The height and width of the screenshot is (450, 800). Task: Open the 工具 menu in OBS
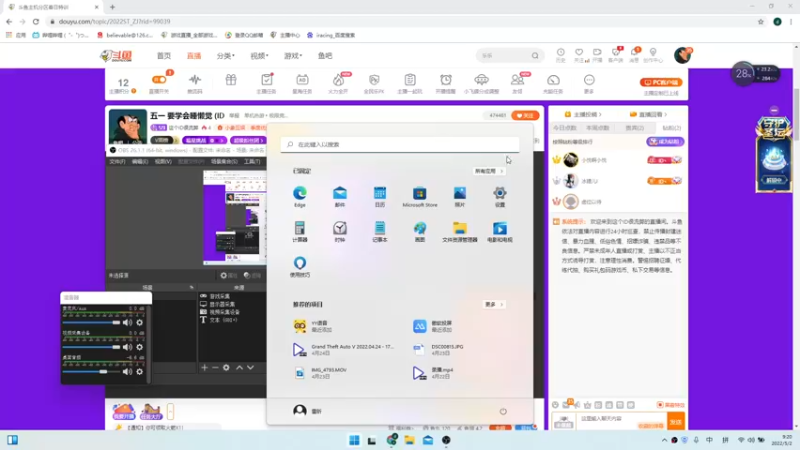coord(252,161)
